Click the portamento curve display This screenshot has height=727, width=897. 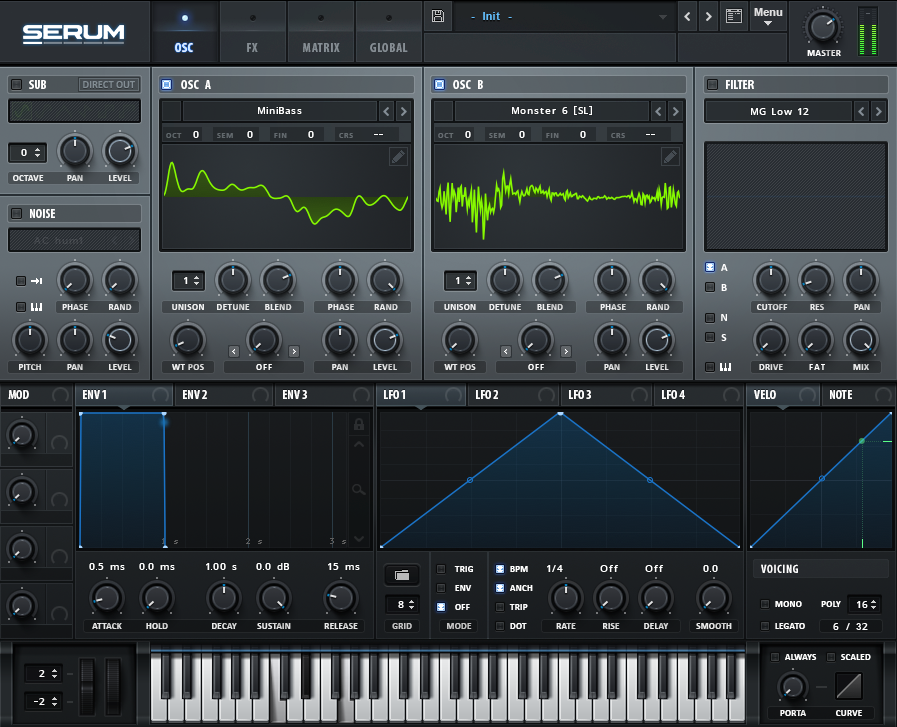(848, 686)
